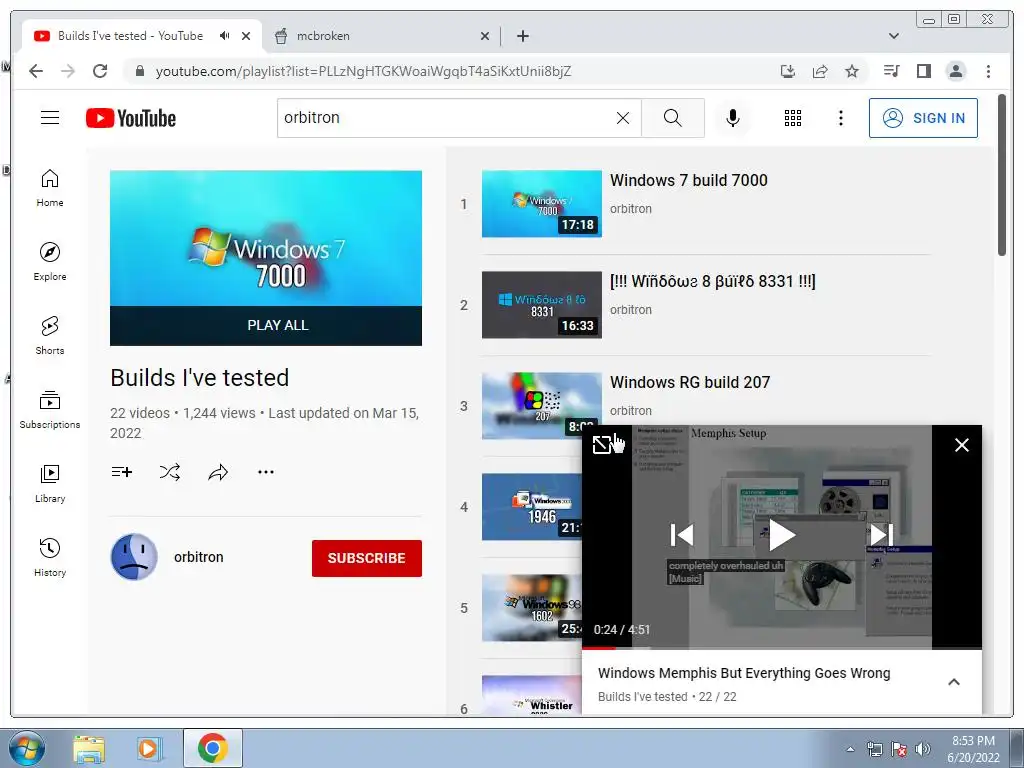Go to Home in sidebar
This screenshot has height=768, width=1024.
(50, 188)
